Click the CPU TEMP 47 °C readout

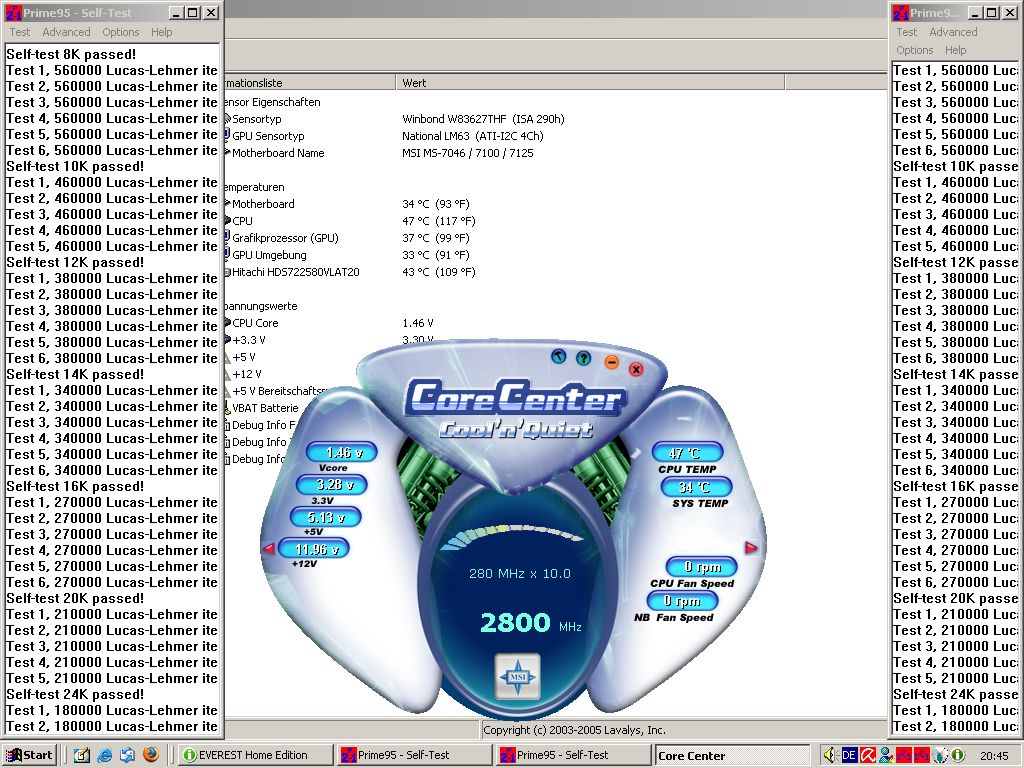(x=690, y=453)
